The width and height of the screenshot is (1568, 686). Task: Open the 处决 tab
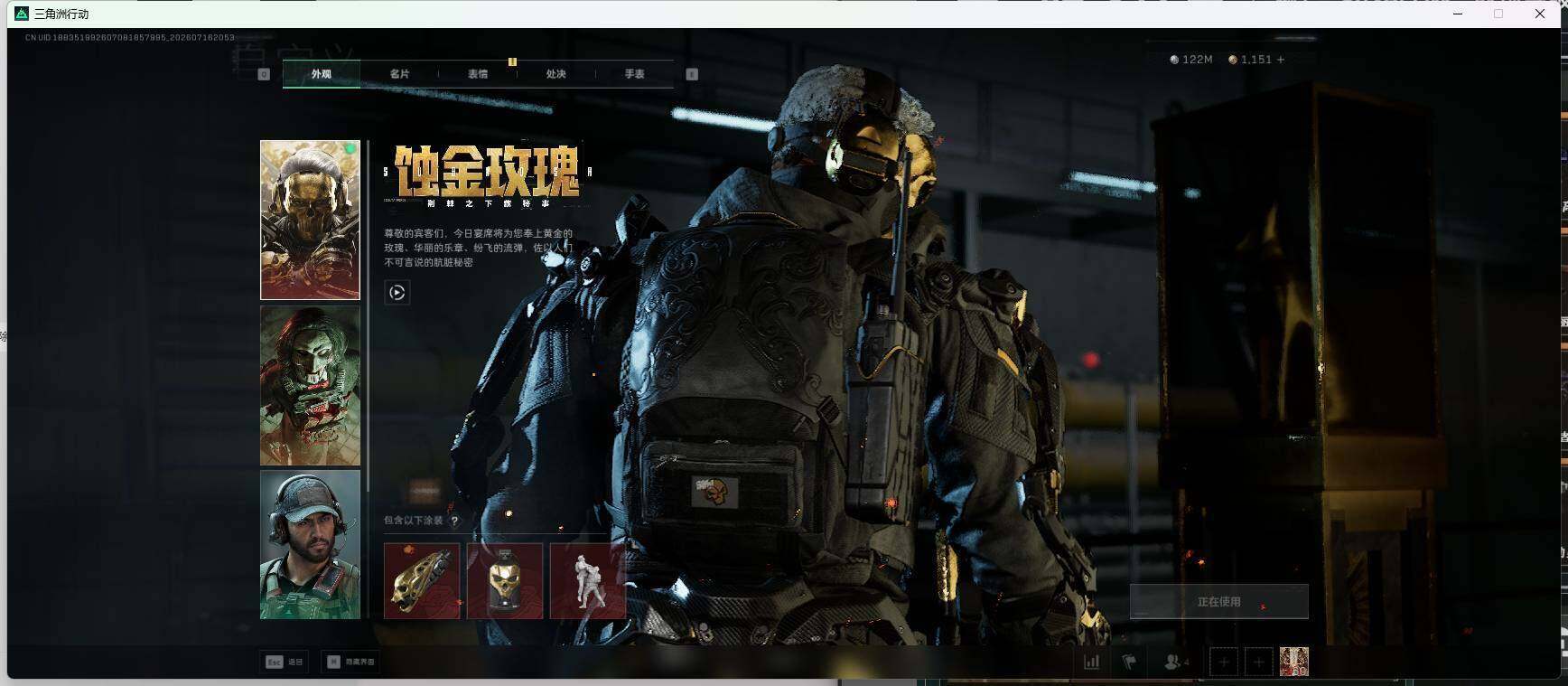point(555,74)
